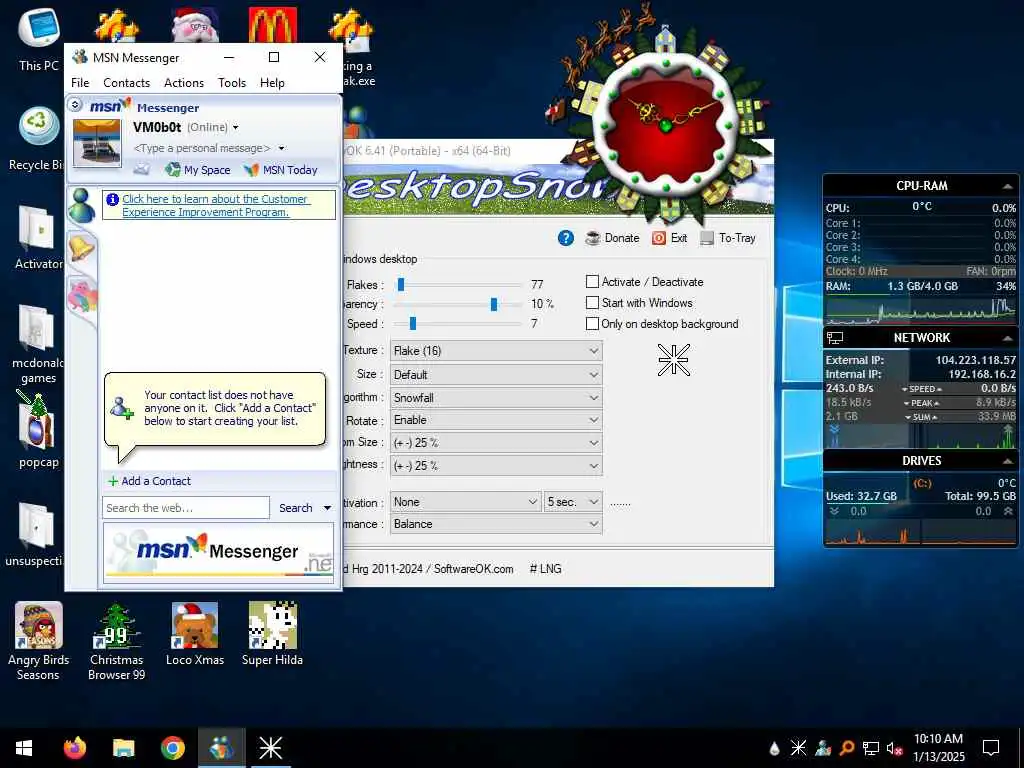Open the personal message dropdown arrow
Image resolution: width=1024 pixels, height=768 pixels.
[x=281, y=148]
